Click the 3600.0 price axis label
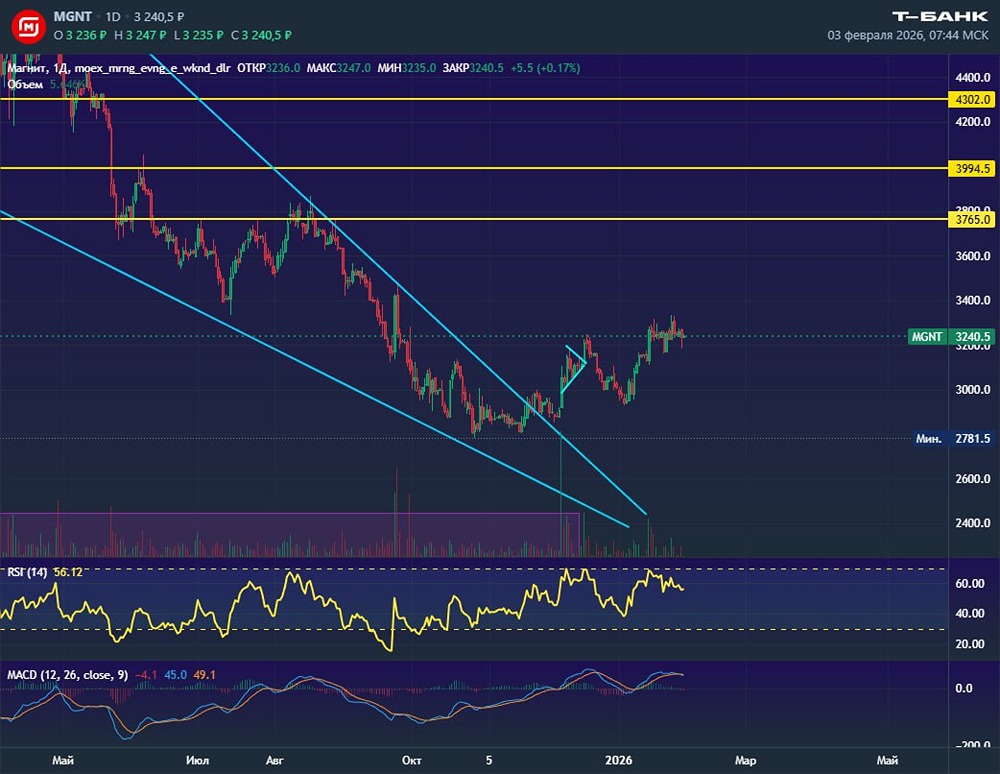 click(x=973, y=256)
